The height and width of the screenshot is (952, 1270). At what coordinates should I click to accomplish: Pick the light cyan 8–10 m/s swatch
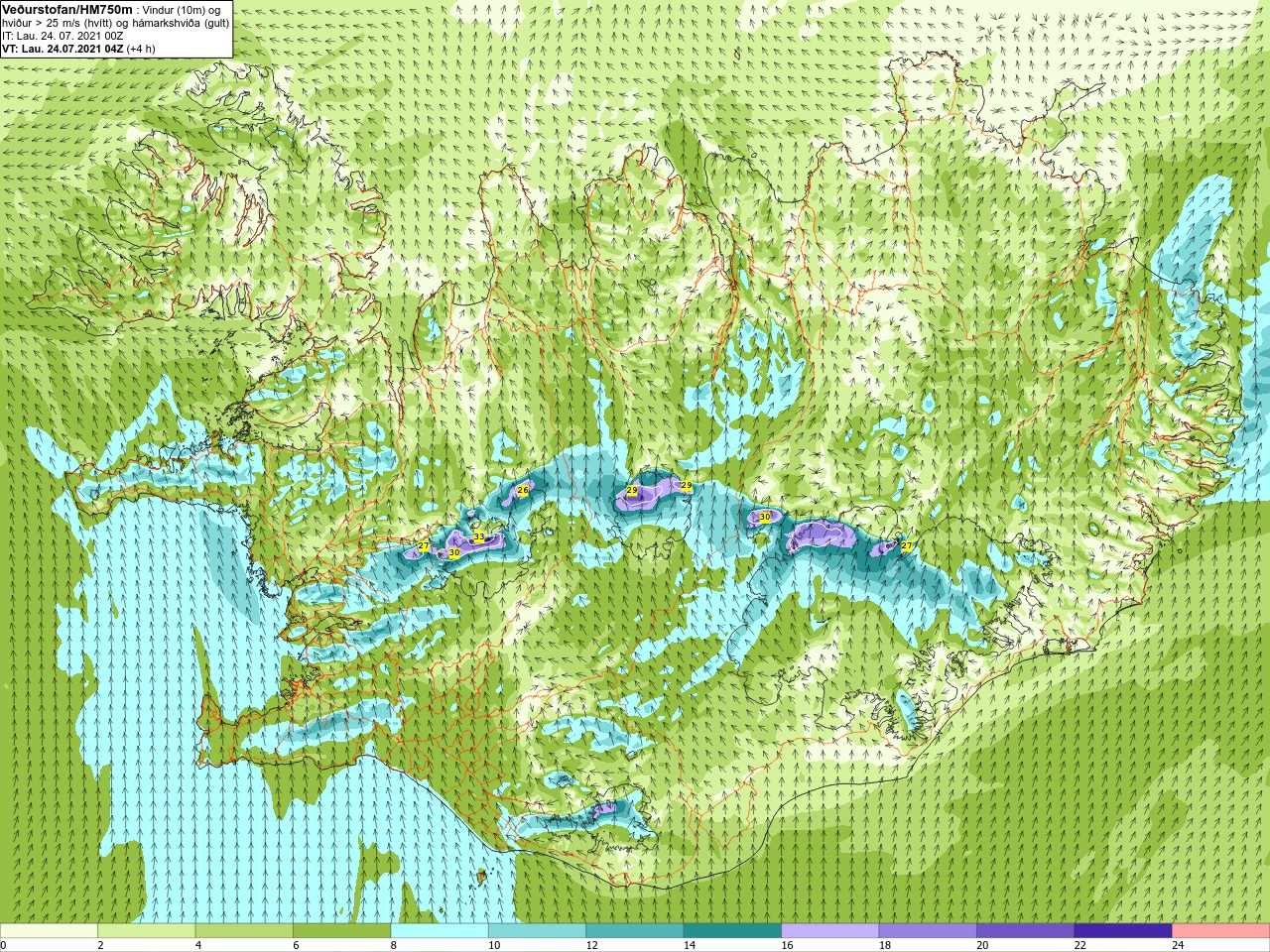[440, 931]
